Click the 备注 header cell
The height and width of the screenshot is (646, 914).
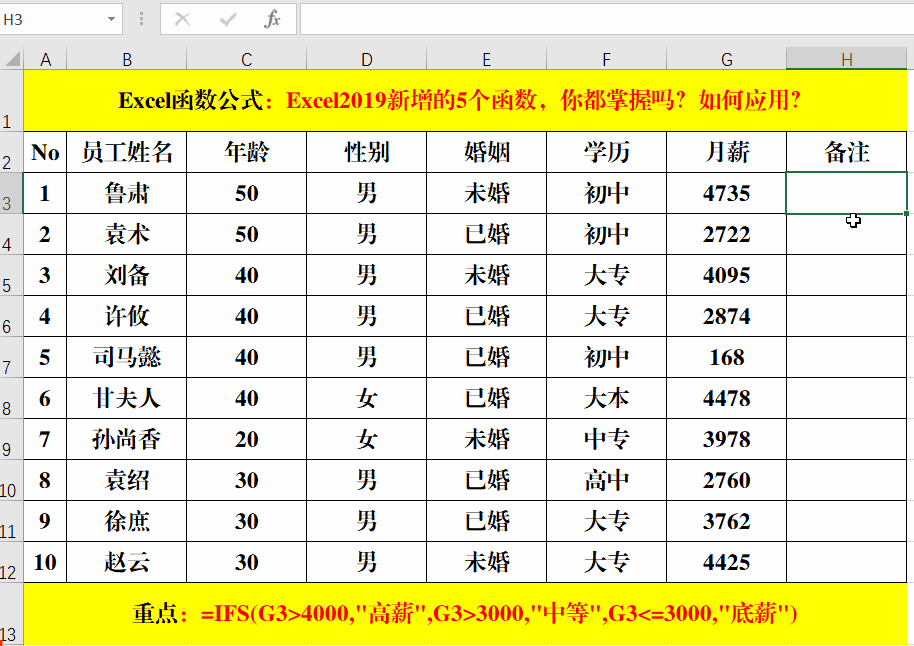(846, 152)
